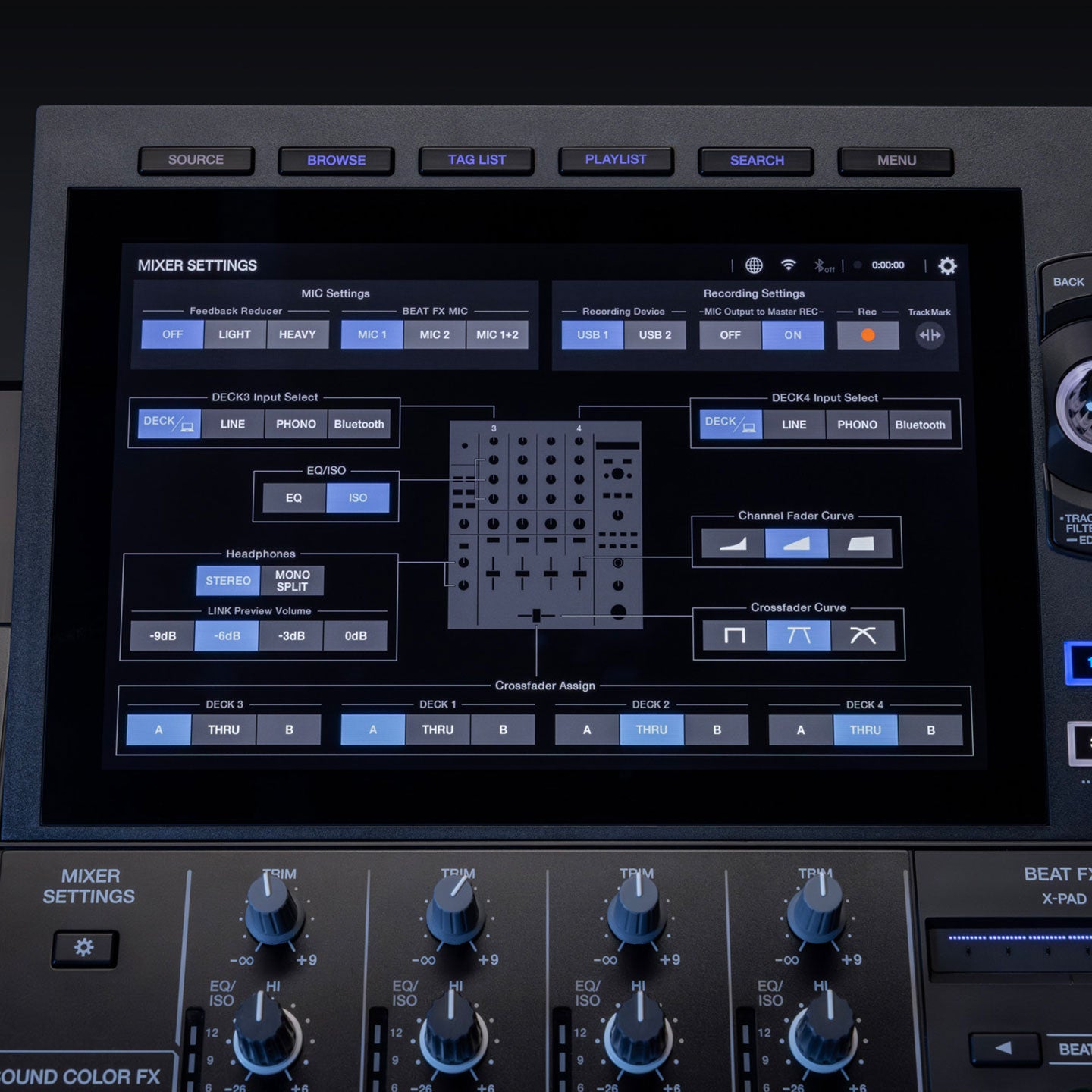Screen dimensions: 1092x1092
Task: Click the Bluetooth off status icon
Action: click(823, 265)
